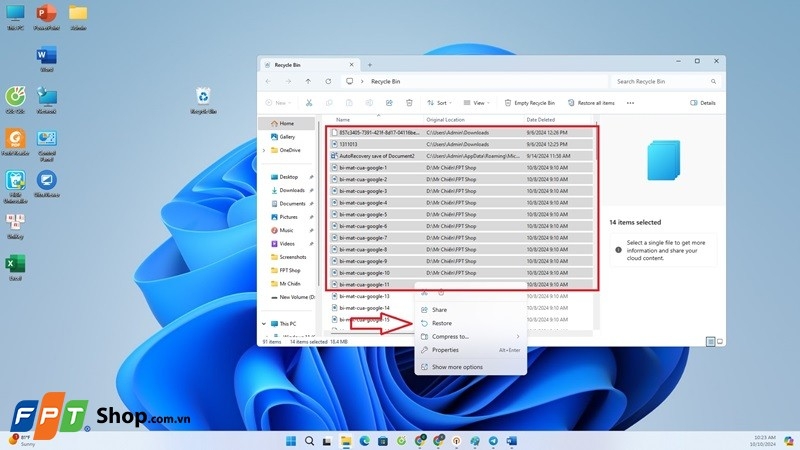Open Music in the sidebar
The width and height of the screenshot is (800, 450).
coord(286,230)
